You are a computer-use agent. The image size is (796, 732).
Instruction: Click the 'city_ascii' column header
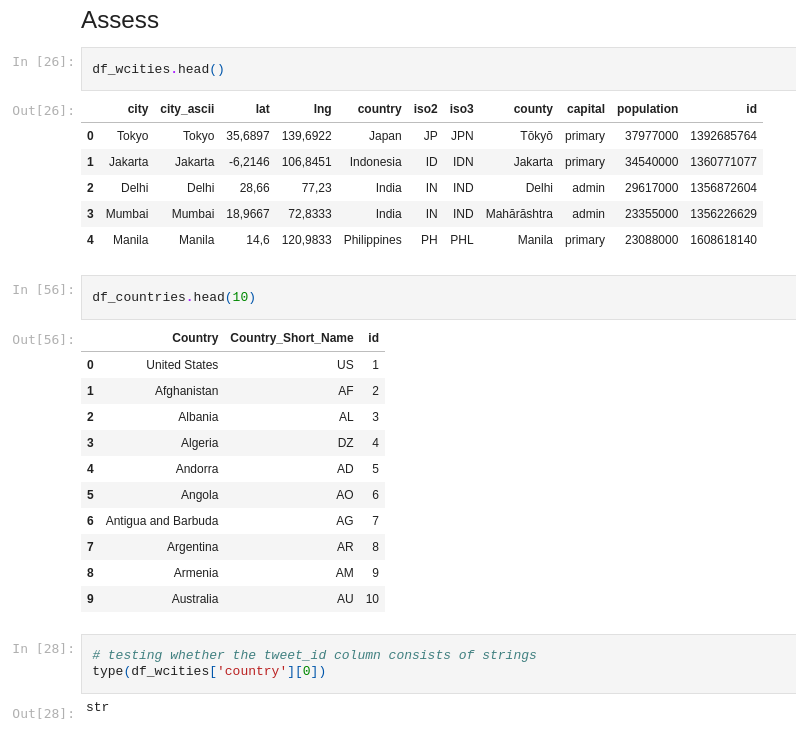(x=187, y=109)
